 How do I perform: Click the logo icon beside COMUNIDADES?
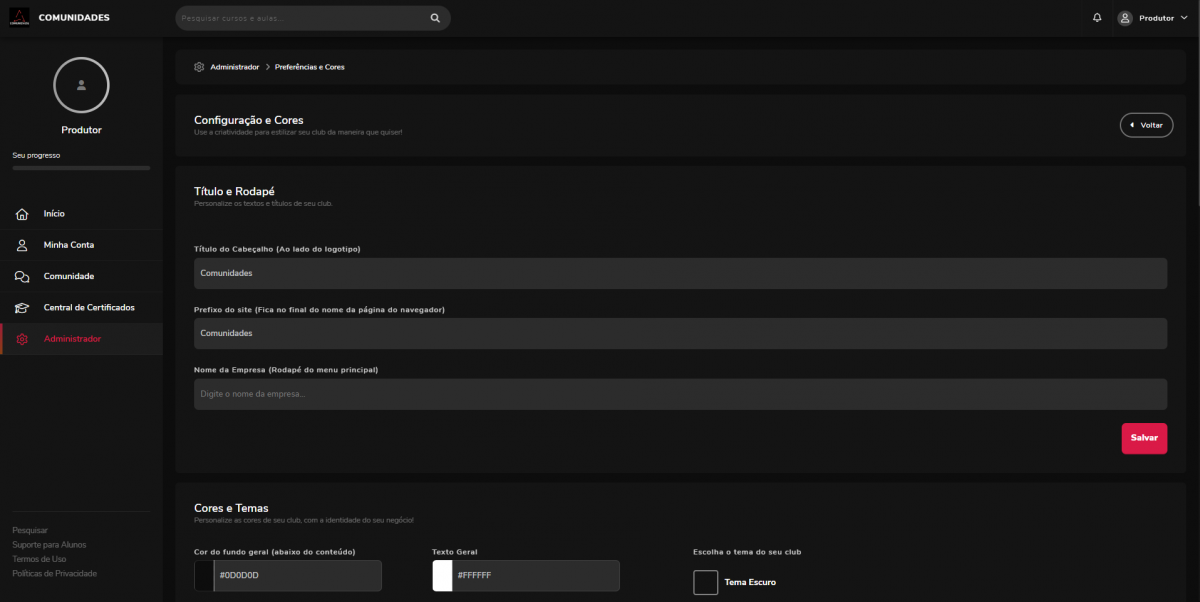(19, 18)
